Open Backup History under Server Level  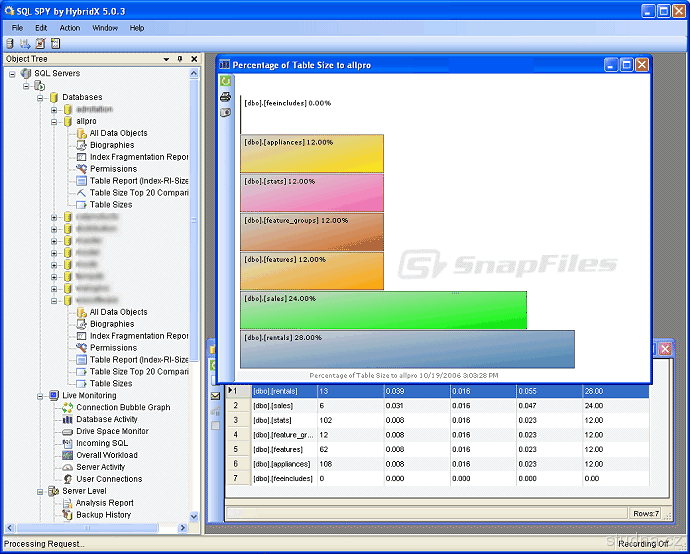point(103,515)
